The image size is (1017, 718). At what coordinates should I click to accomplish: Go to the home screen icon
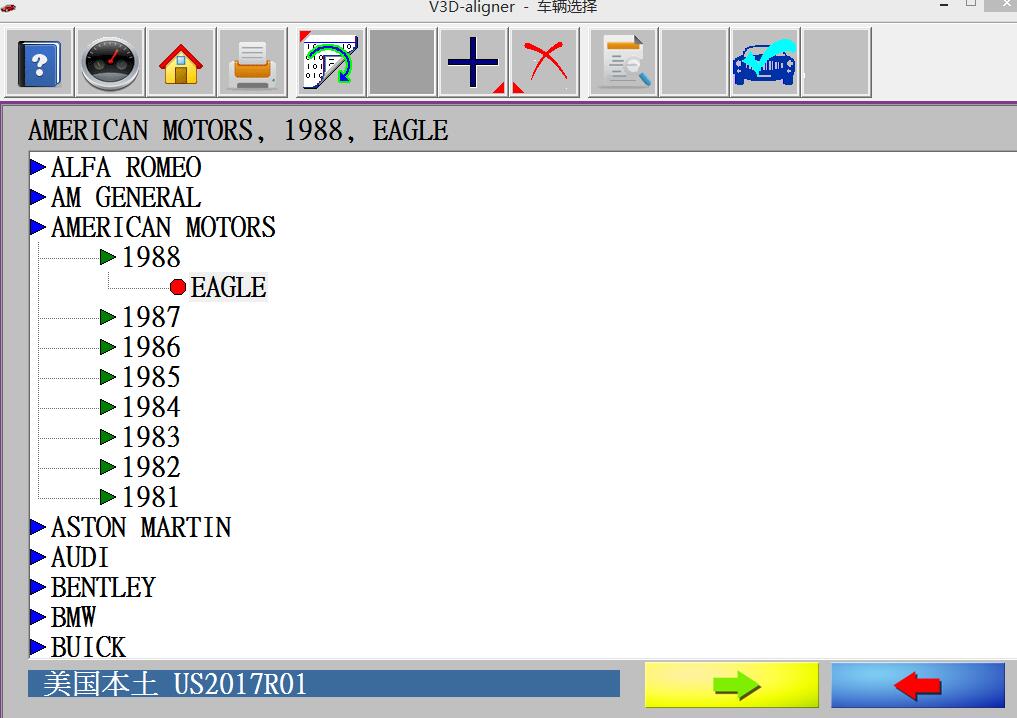point(180,63)
